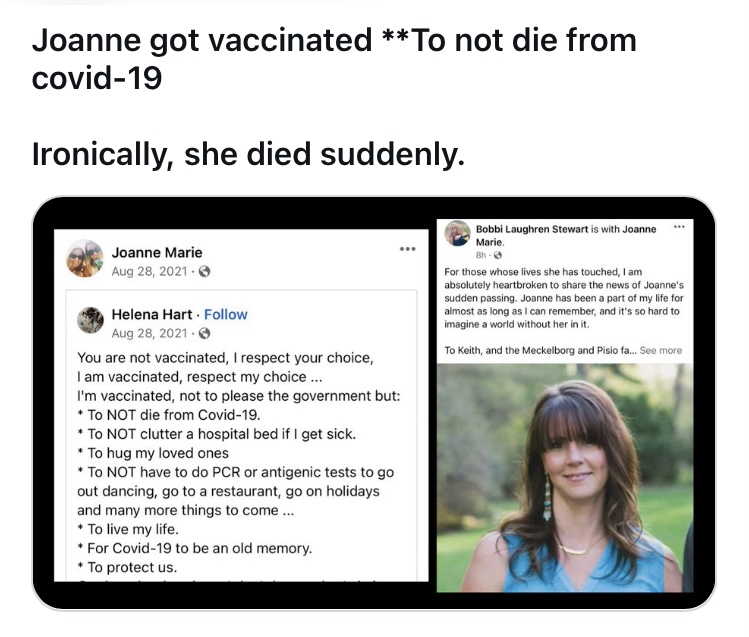The image size is (749, 637).
Task: Click the Helena Hart name link
Action: pos(153,314)
